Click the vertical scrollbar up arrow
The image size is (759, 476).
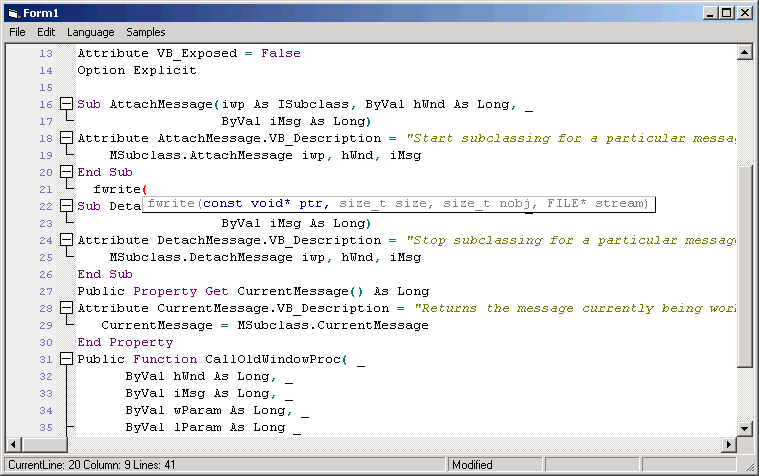(x=745, y=53)
